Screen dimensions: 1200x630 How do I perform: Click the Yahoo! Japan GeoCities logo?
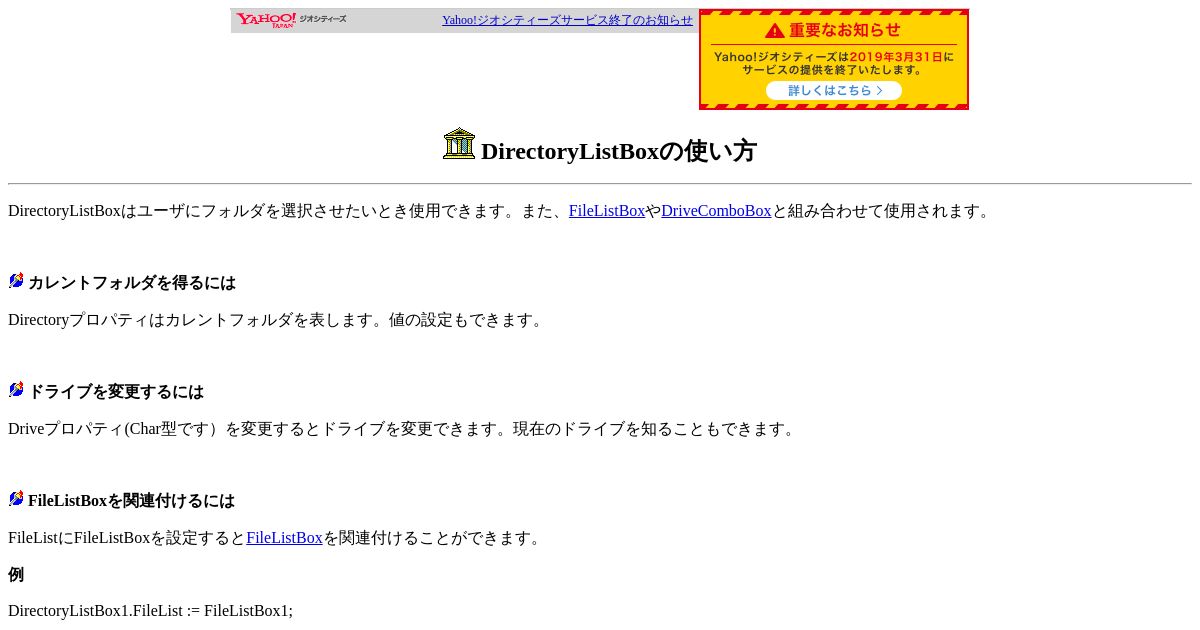point(291,20)
